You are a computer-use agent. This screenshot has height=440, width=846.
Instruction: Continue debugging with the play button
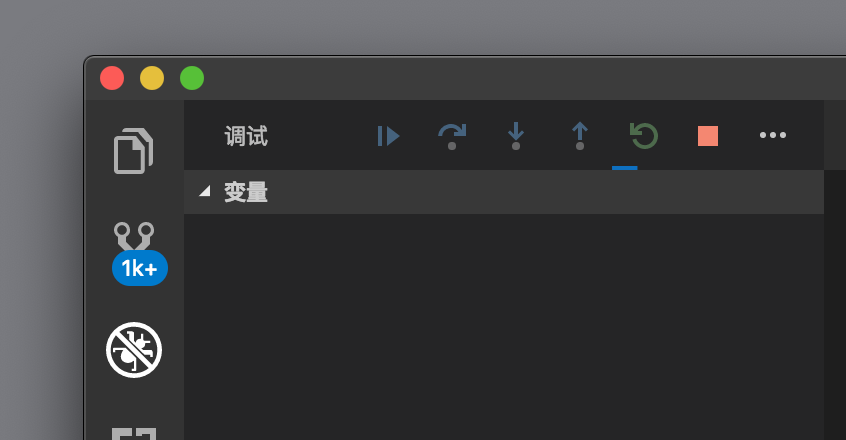[388, 136]
